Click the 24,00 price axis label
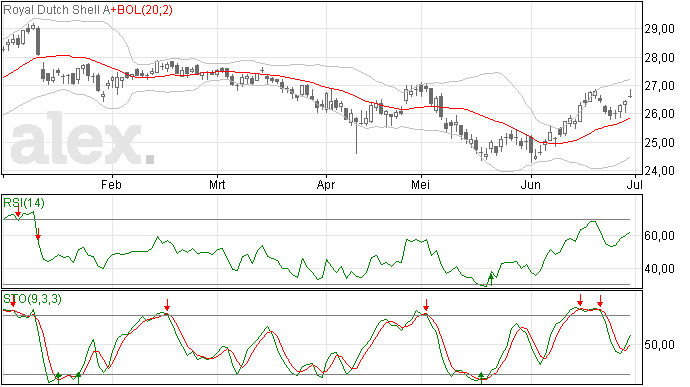The height and width of the screenshot is (387, 690). point(659,171)
